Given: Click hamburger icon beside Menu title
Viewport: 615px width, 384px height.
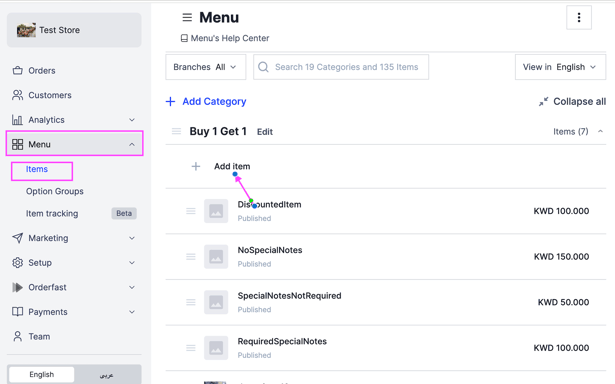Looking at the screenshot, I should pos(187,17).
